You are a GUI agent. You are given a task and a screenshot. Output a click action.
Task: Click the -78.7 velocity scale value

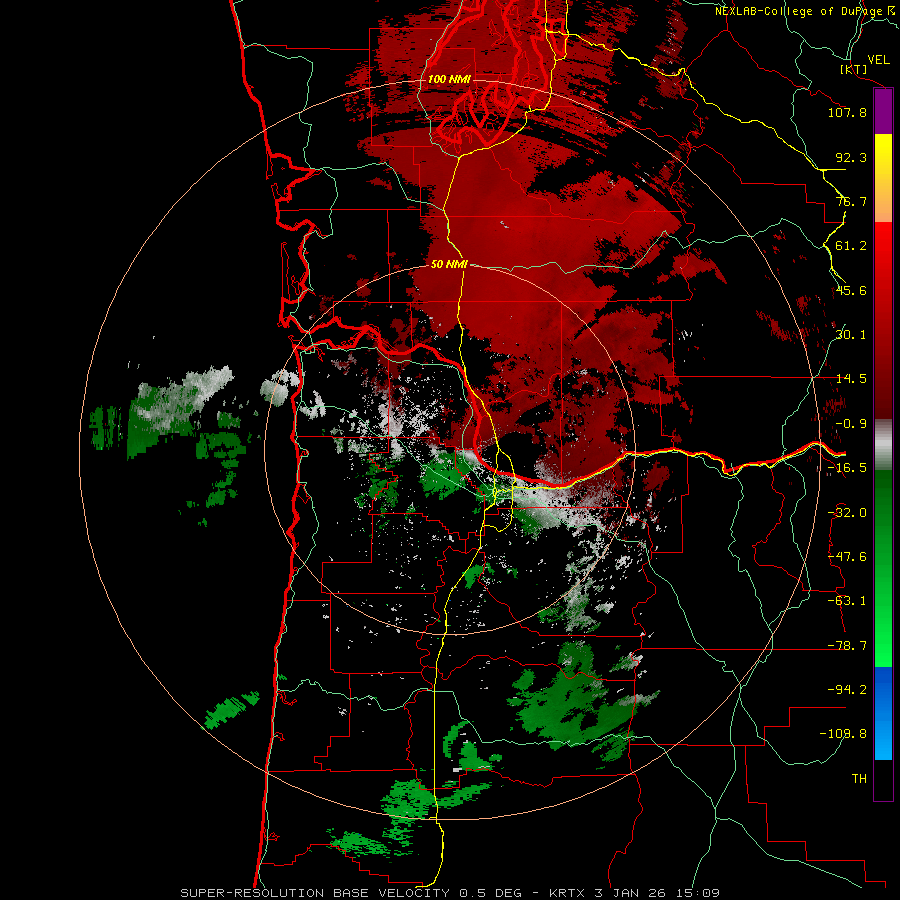click(847, 646)
